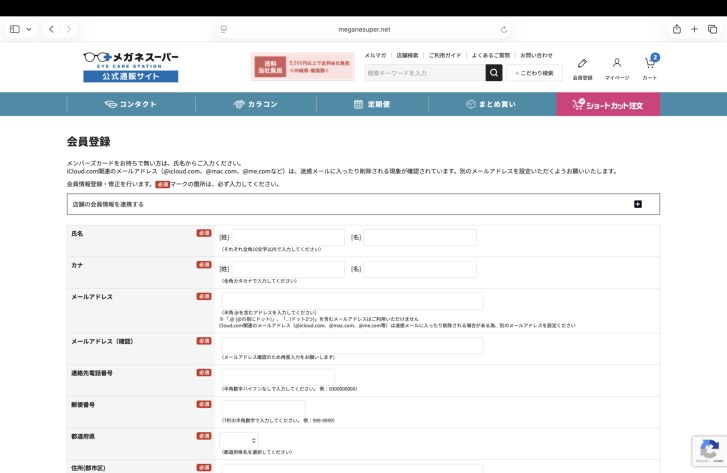Reload the page in address bar
The height and width of the screenshot is (473, 727).
[x=504, y=29]
